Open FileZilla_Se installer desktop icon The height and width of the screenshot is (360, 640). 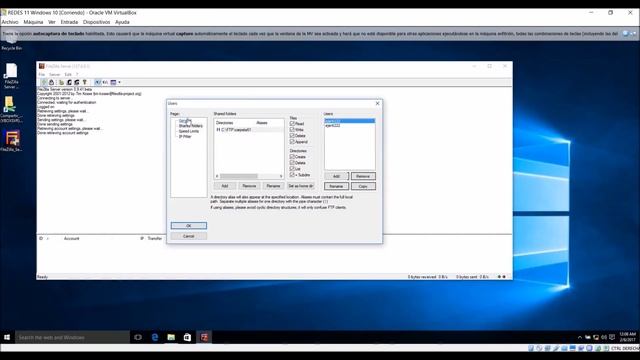tap(11, 141)
